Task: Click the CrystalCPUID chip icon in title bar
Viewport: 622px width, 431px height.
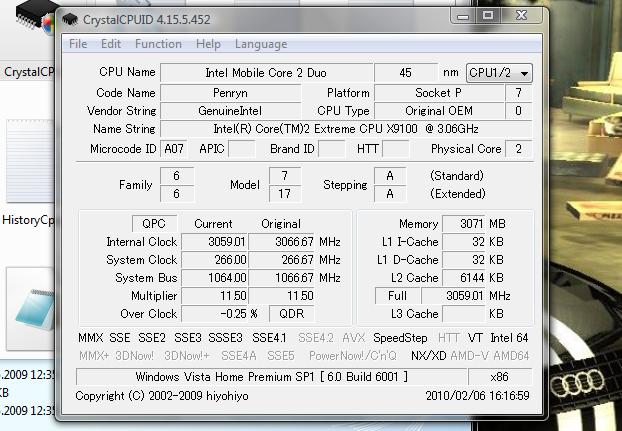Action: tap(70, 19)
